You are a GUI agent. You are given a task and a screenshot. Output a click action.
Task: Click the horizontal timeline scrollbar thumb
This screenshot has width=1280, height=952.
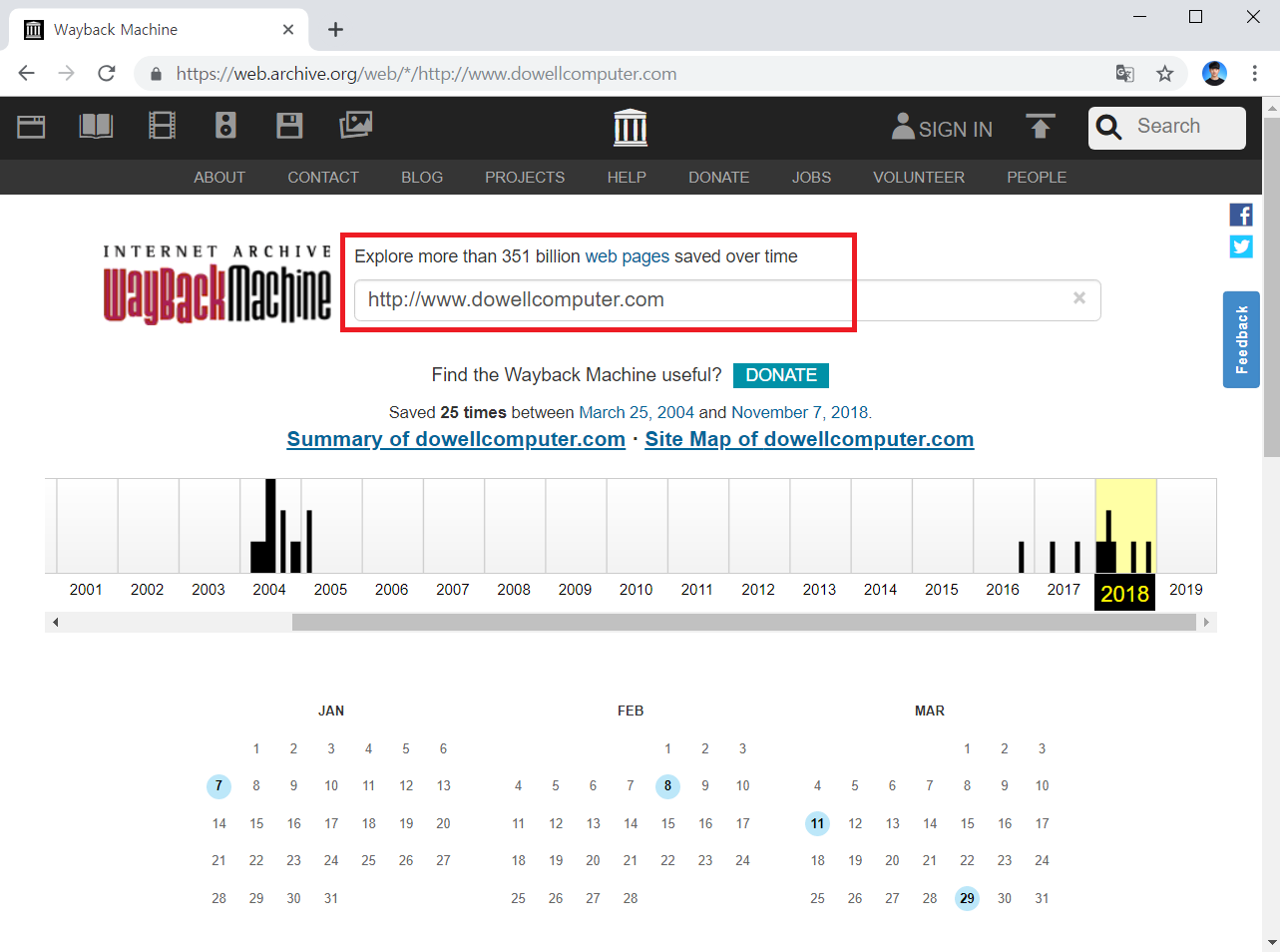coord(744,623)
